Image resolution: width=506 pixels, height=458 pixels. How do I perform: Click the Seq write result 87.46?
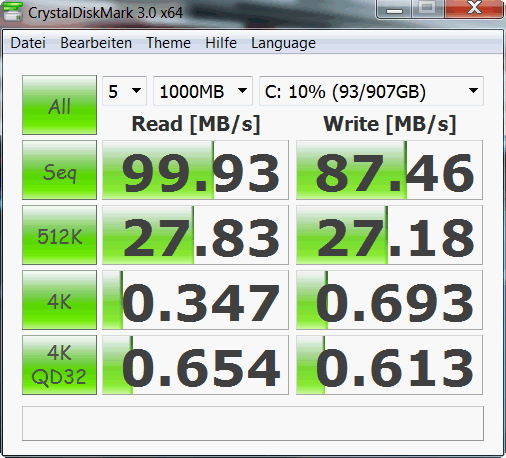click(389, 170)
